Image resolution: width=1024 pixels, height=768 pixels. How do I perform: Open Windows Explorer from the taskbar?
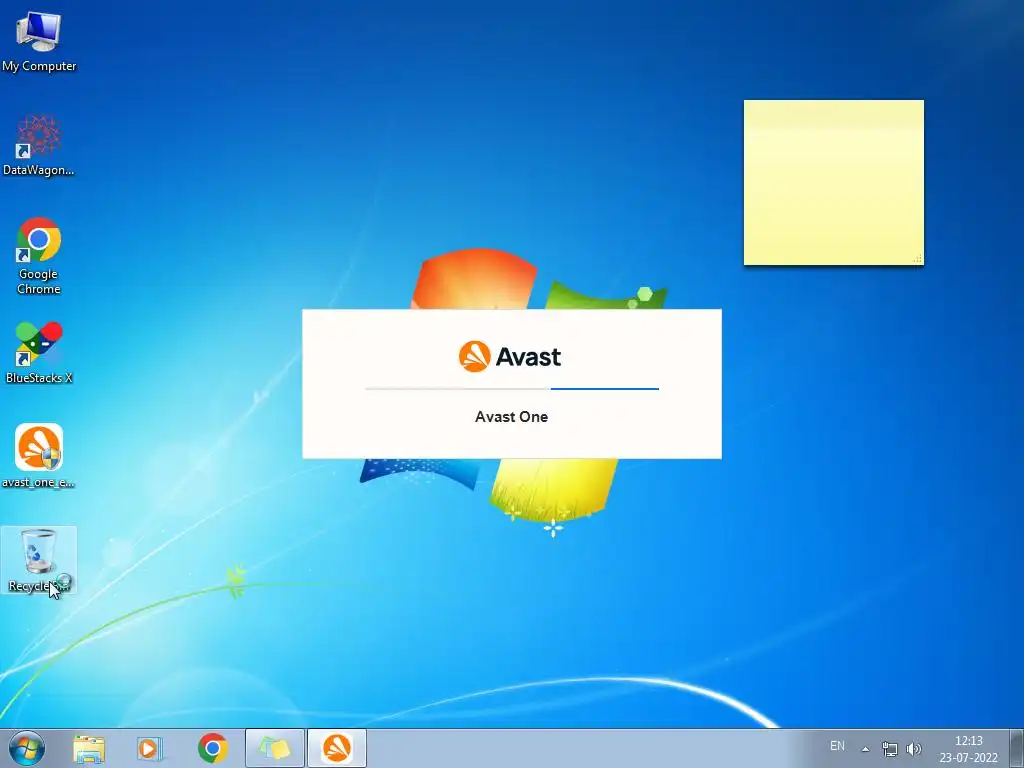pos(89,748)
